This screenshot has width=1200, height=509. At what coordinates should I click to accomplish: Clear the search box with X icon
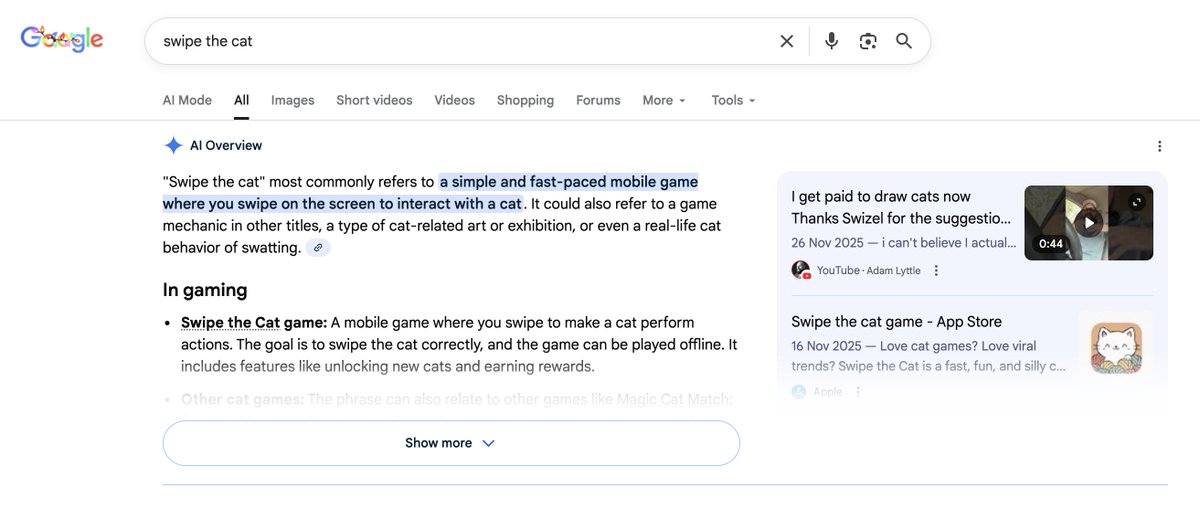click(787, 41)
